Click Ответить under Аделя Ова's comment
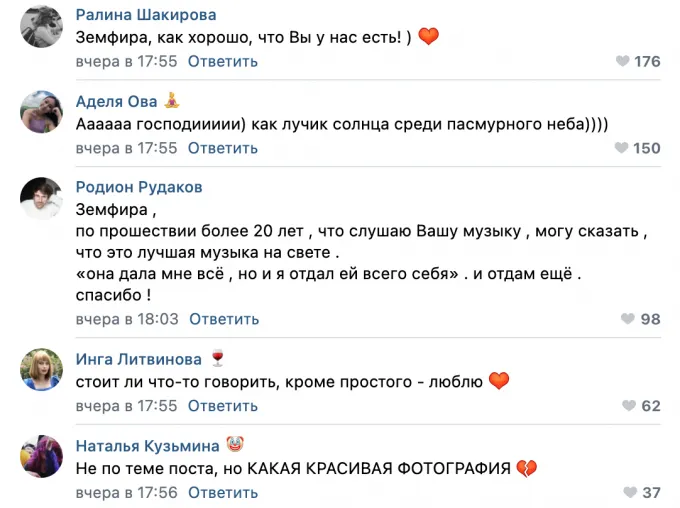The height and width of the screenshot is (508, 680). point(223,149)
